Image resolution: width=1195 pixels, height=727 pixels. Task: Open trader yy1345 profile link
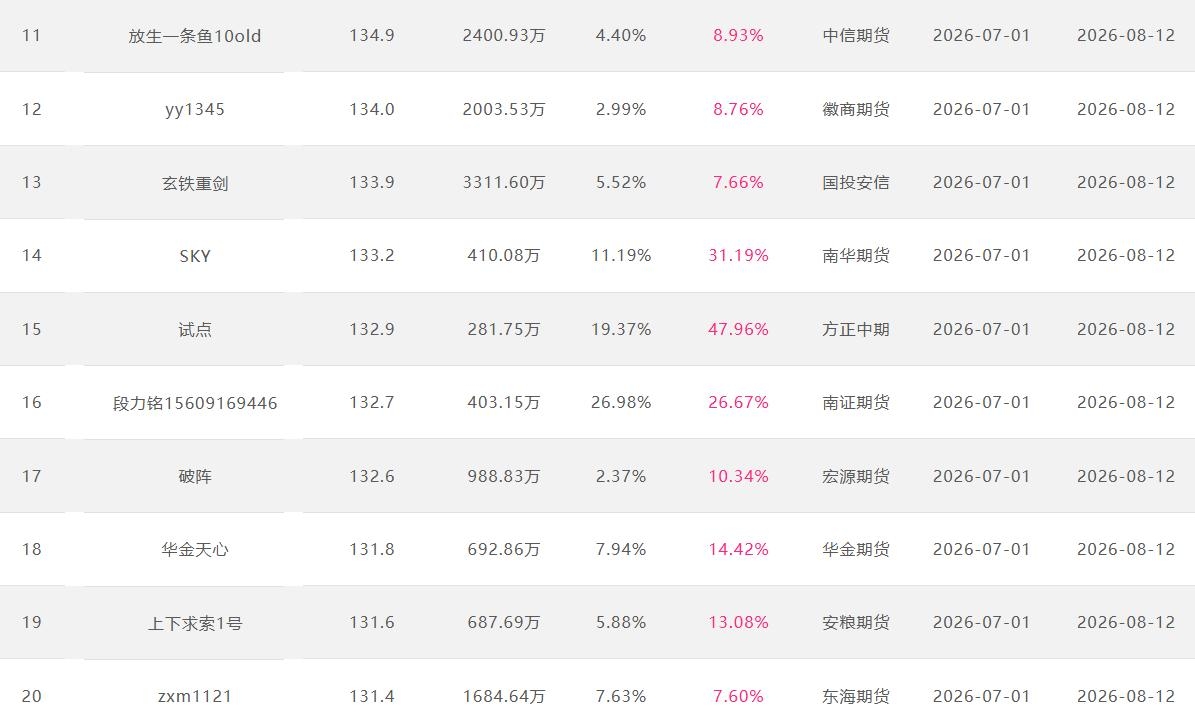click(x=194, y=109)
